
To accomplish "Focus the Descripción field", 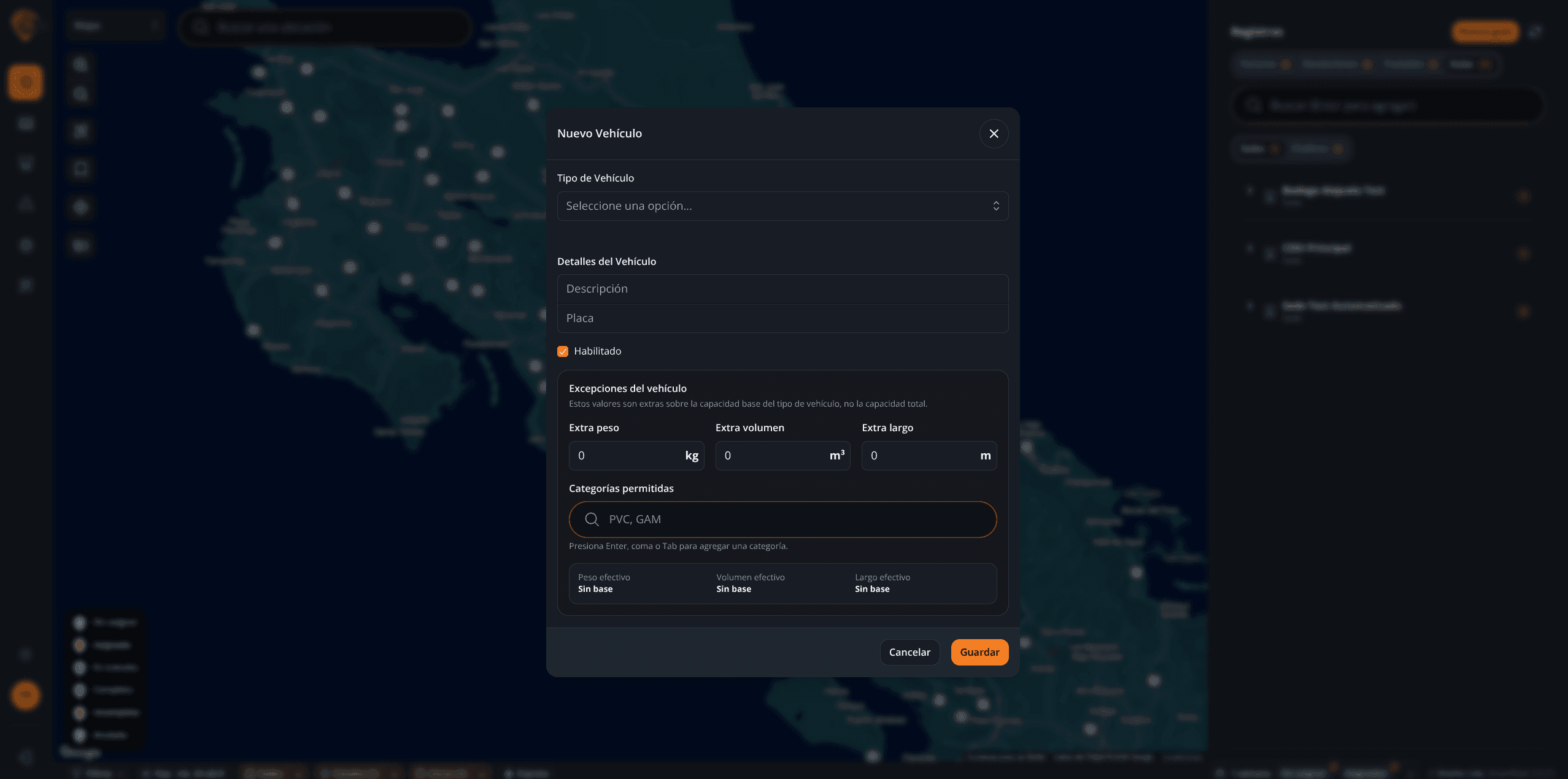I will [x=782, y=289].
